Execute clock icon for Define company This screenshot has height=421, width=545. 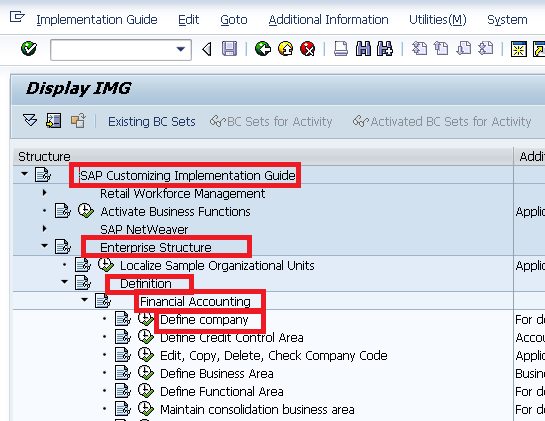146,319
